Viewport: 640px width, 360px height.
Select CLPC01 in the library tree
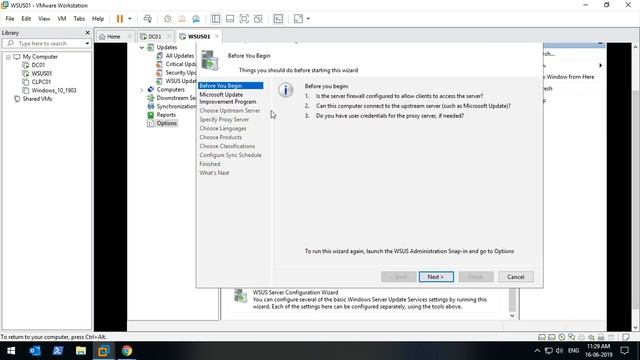(41, 82)
